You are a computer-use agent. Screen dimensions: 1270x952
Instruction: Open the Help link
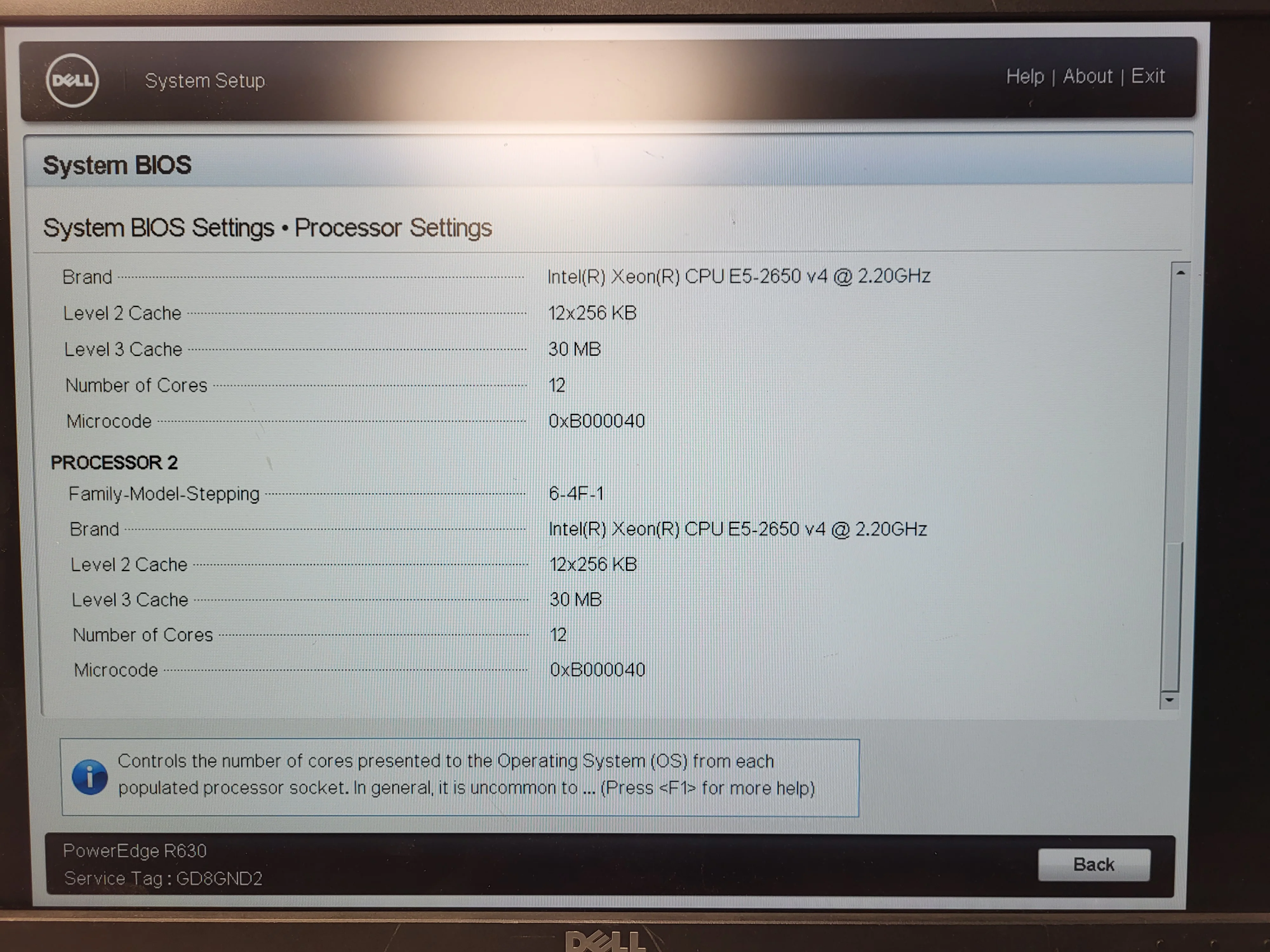point(1025,76)
